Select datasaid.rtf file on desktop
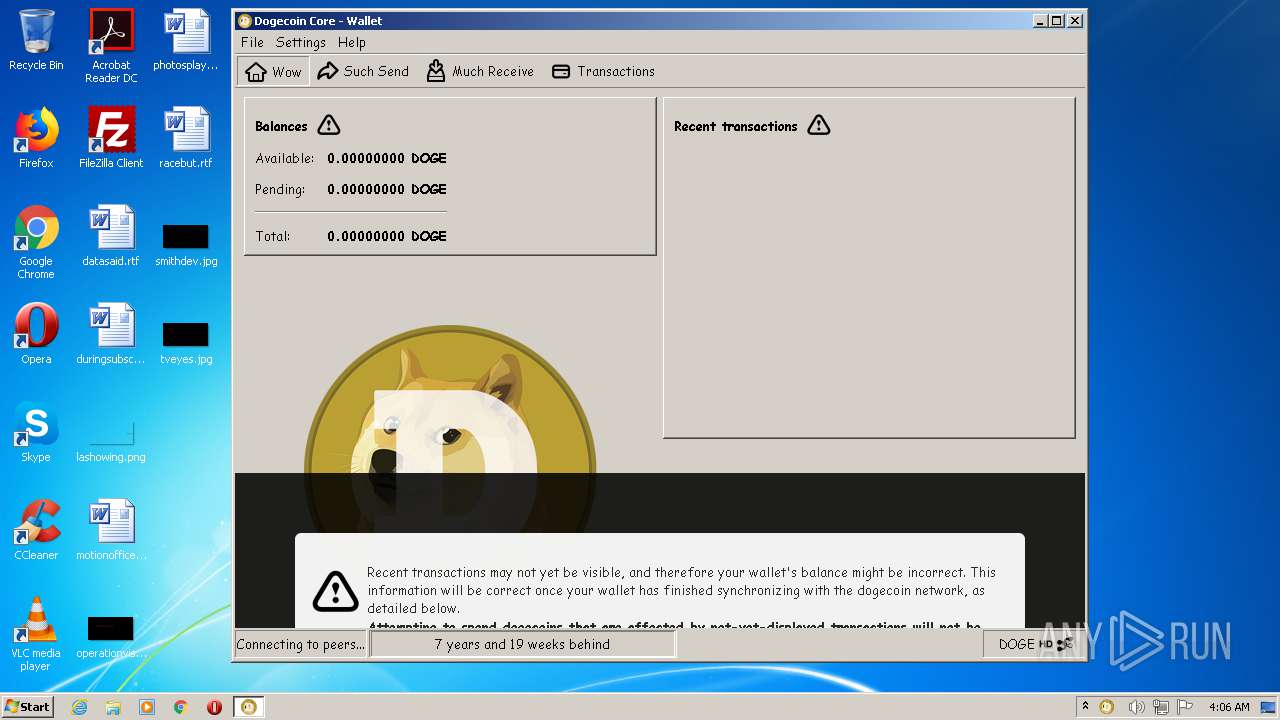This screenshot has width=1280, height=720. (111, 236)
